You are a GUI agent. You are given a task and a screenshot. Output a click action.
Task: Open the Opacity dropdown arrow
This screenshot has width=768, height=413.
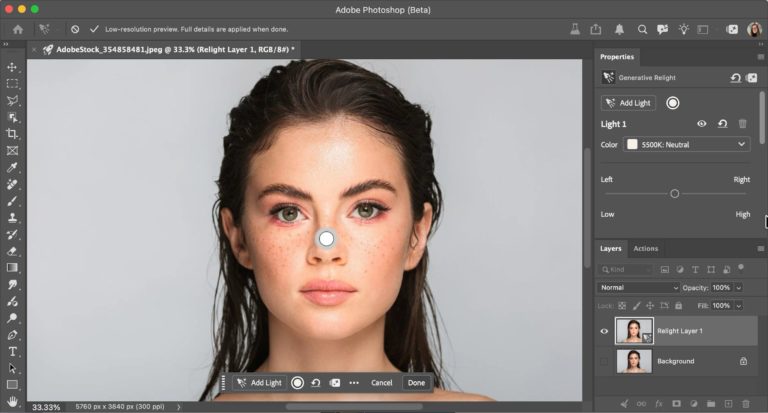point(739,288)
